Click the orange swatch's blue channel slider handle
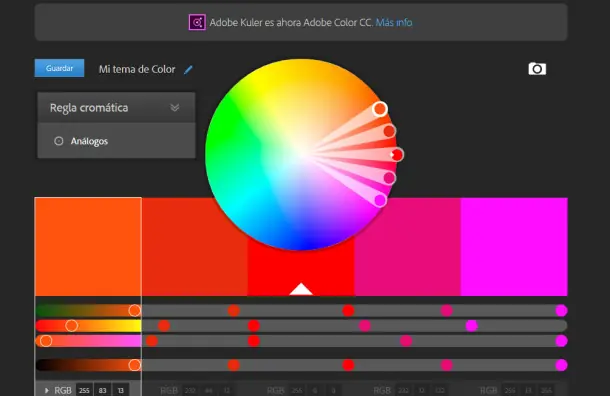 coord(46,341)
